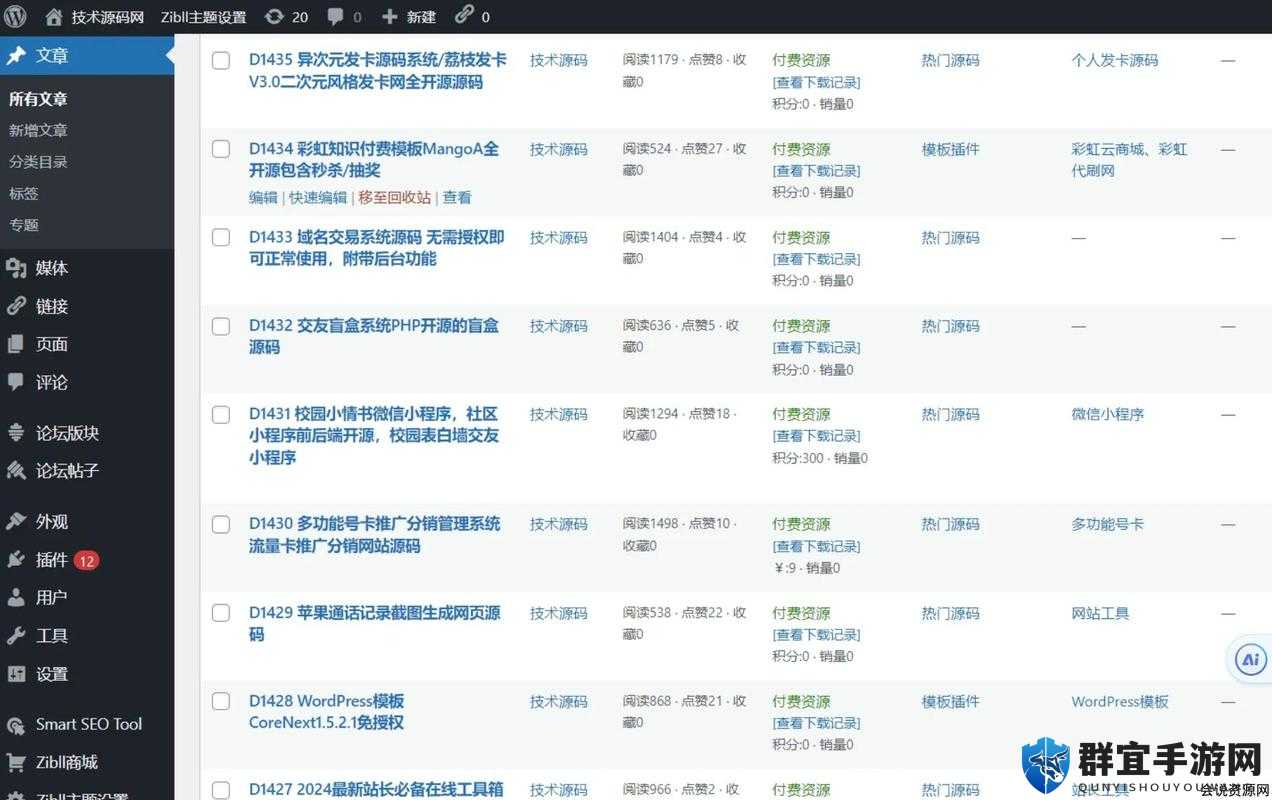Click the ￥:9 · 销量0 price text

[806, 568]
